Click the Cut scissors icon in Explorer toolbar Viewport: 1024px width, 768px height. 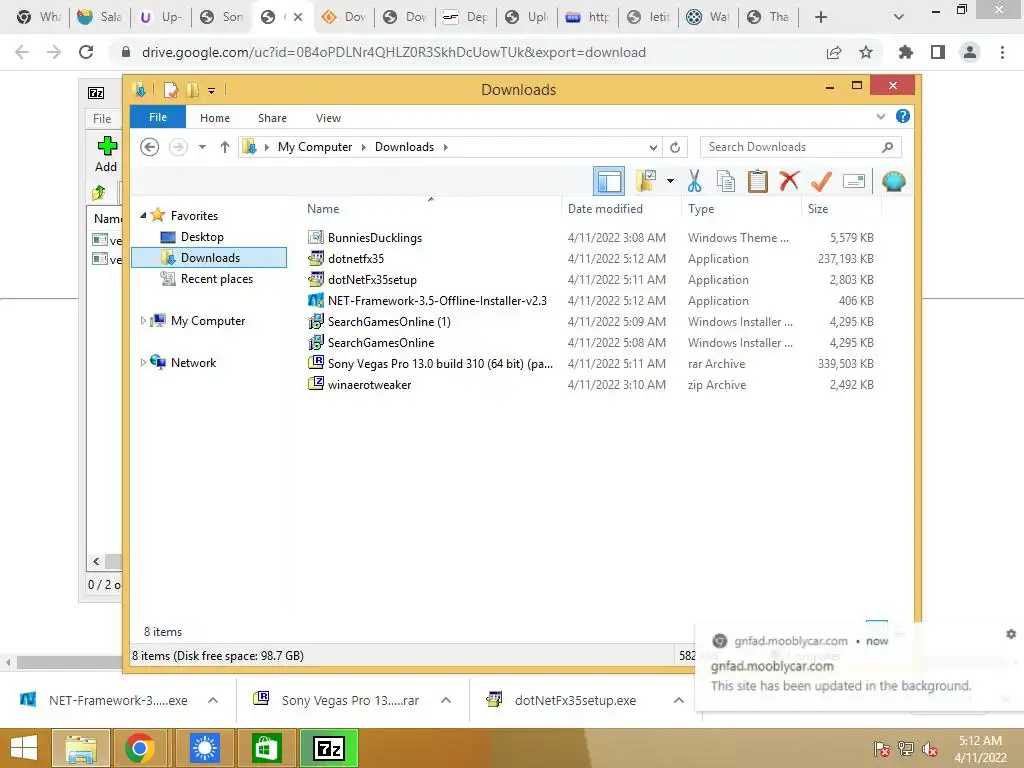tap(694, 181)
